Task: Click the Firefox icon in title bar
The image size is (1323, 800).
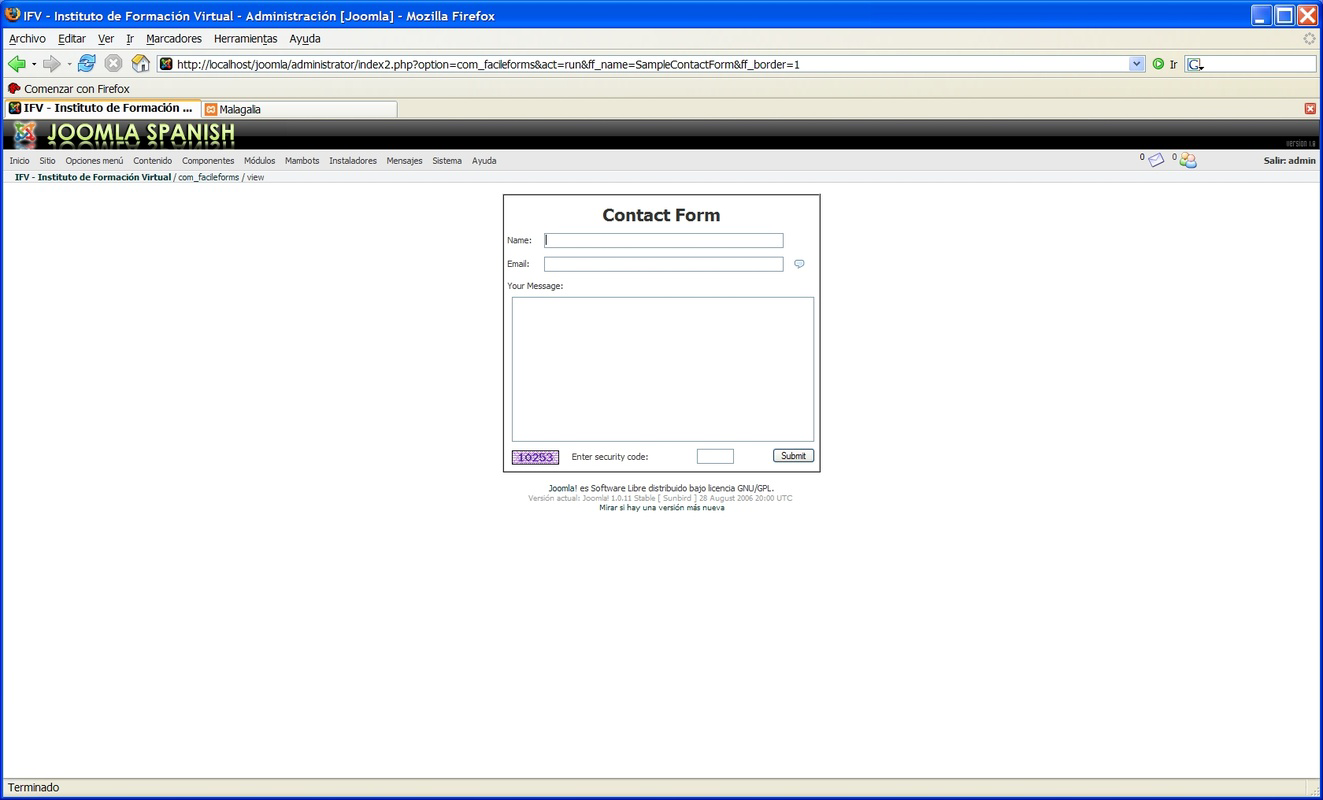Action: pos(13,15)
